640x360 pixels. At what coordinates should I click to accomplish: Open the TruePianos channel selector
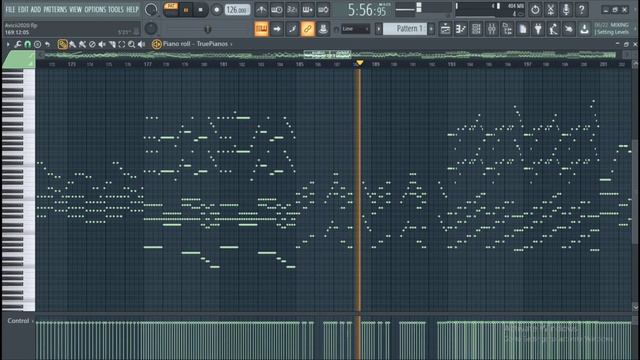pos(214,44)
